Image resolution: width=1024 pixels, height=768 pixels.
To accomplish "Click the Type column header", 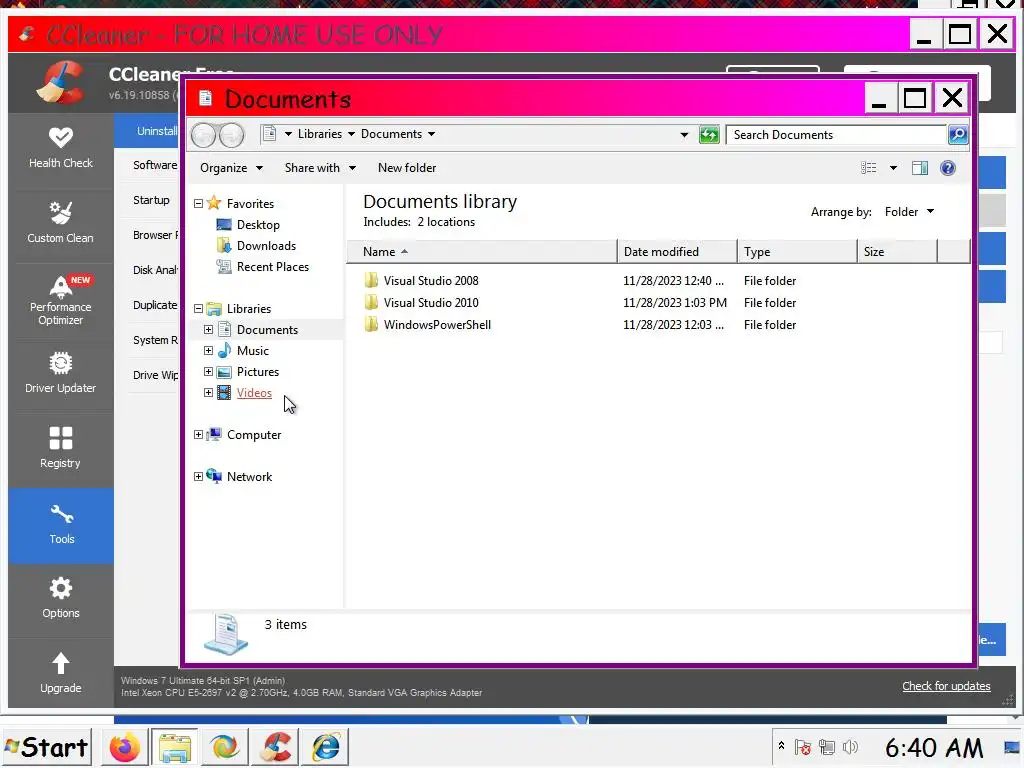I will coord(797,251).
